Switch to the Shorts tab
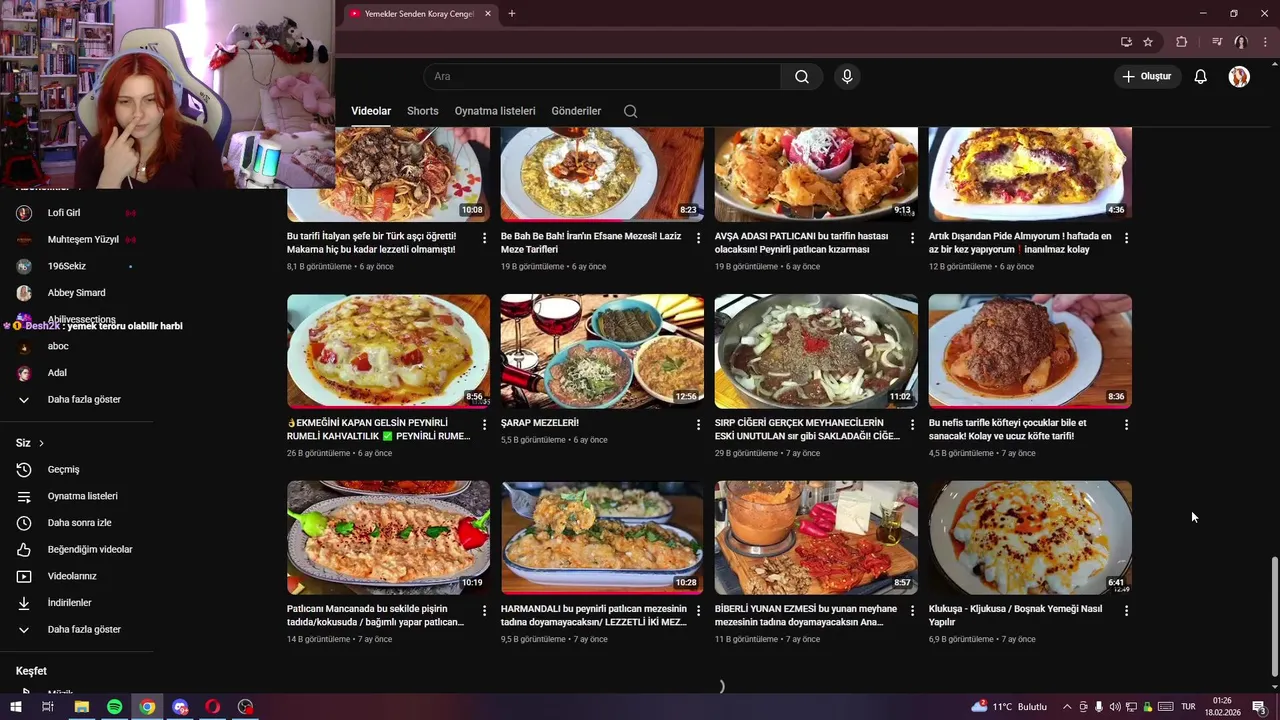 point(423,111)
